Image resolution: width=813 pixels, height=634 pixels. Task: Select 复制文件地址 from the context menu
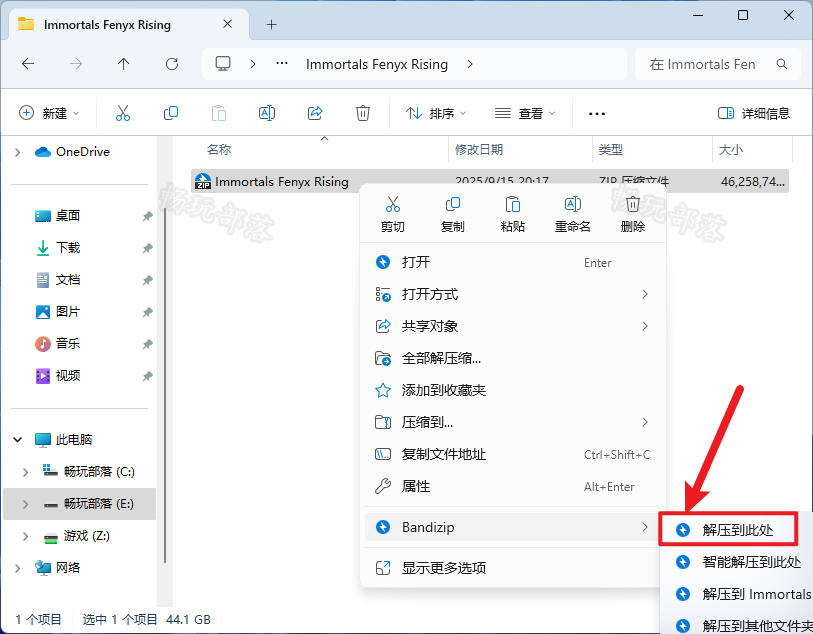coord(513,455)
